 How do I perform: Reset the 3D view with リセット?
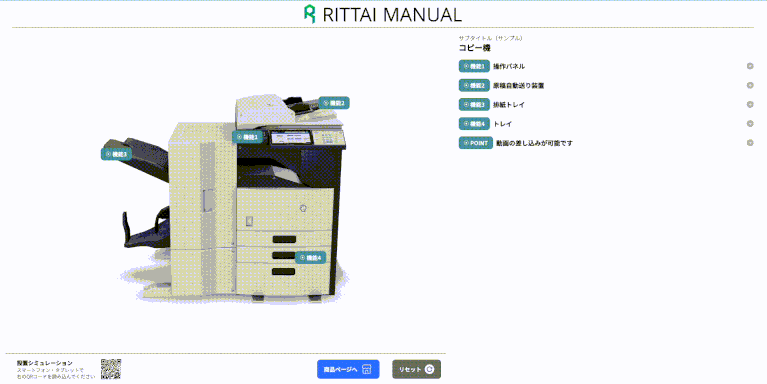pos(416,369)
